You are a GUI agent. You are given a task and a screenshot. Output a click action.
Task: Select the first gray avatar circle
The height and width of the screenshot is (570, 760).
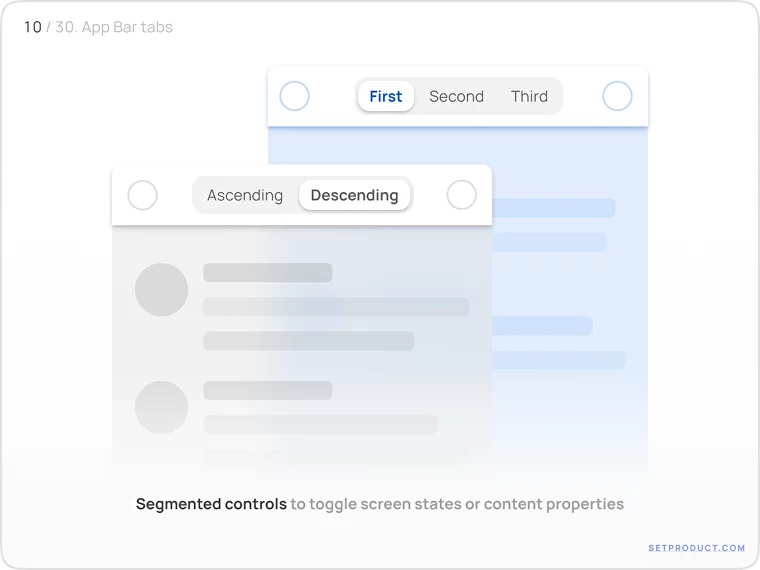tap(161, 289)
